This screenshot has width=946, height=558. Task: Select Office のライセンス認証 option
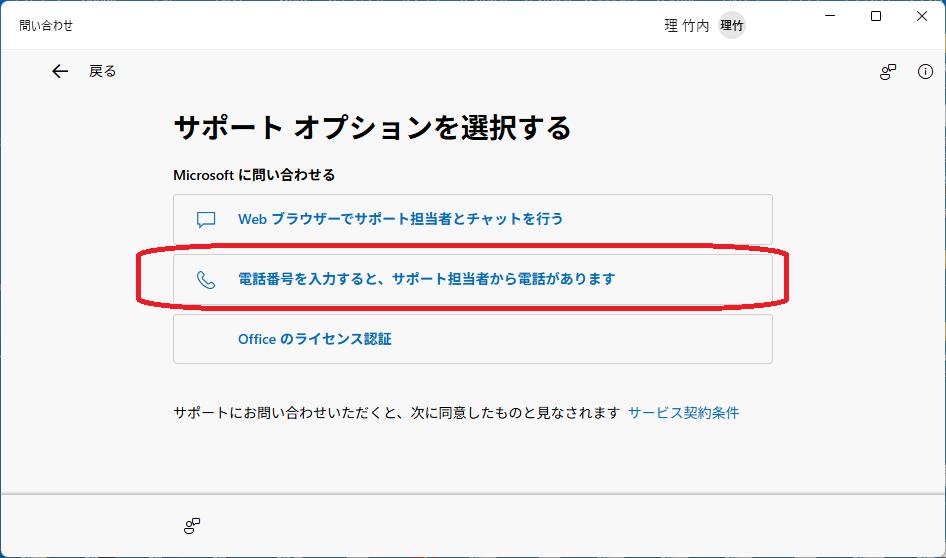click(314, 339)
